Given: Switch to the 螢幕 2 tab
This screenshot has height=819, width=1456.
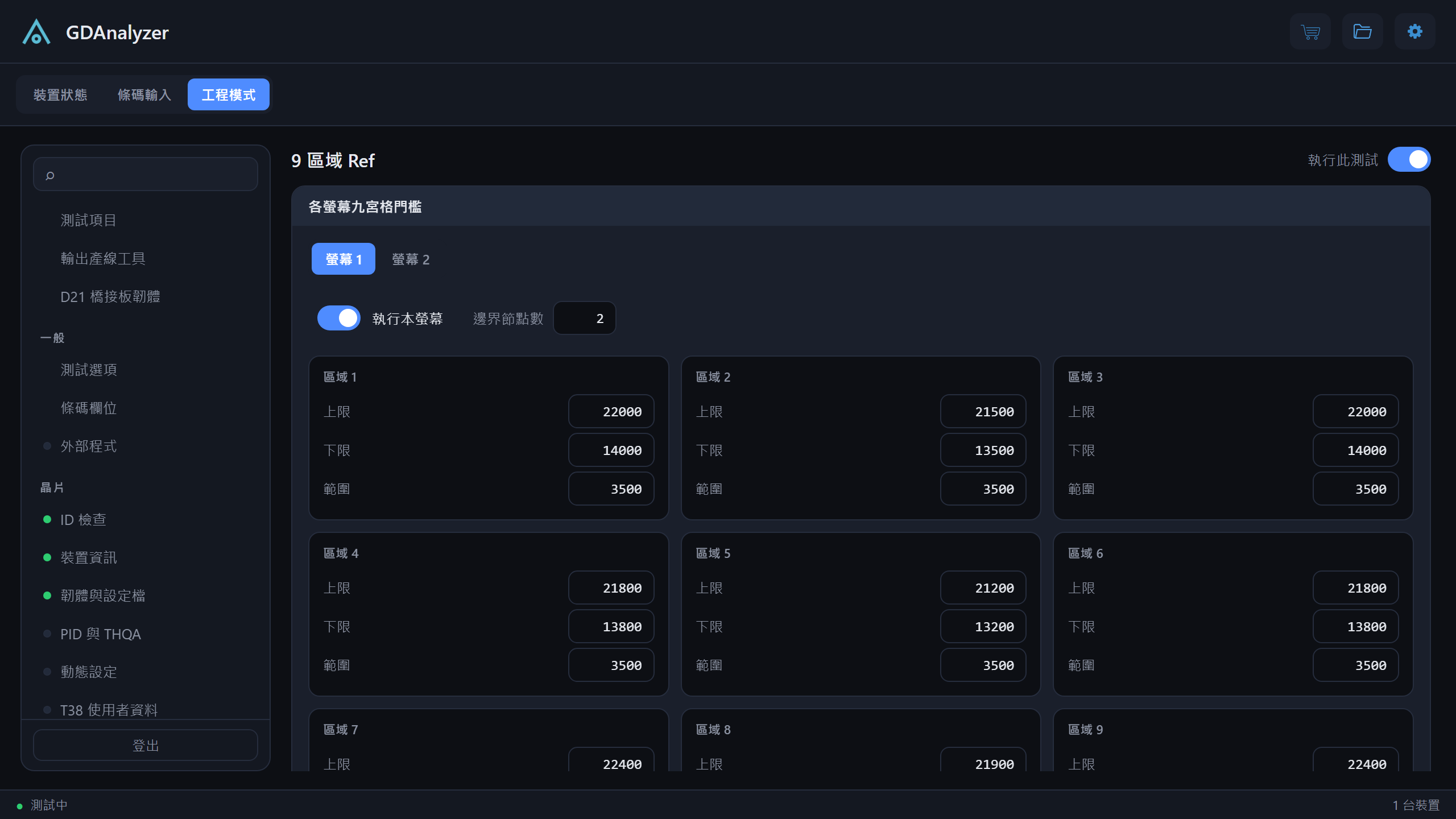Looking at the screenshot, I should point(411,259).
